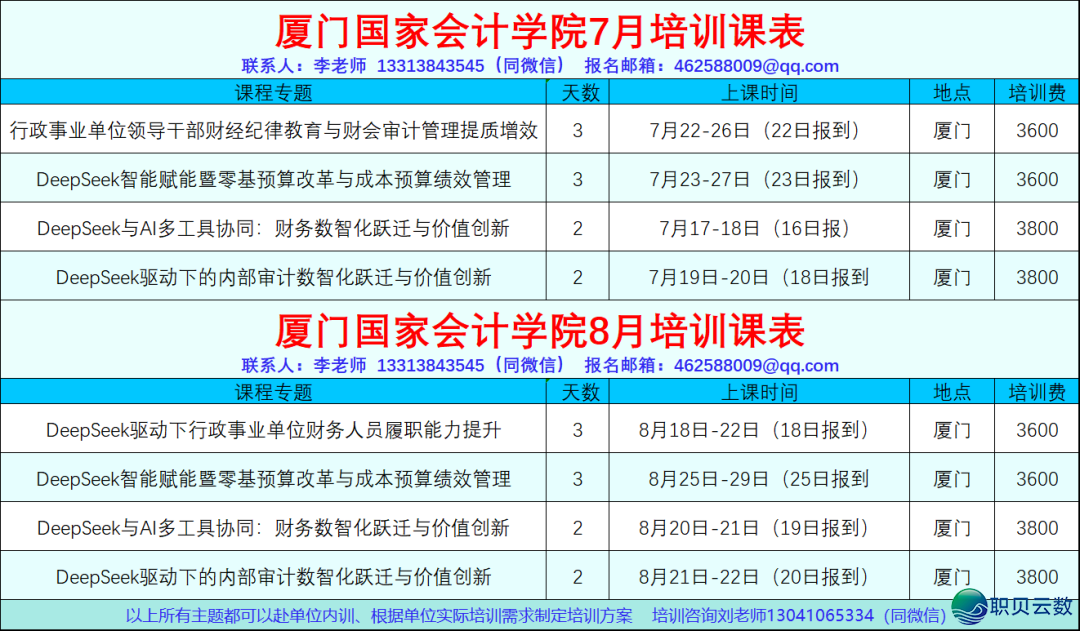Click date cell 7月23-27日（23日报到）

(758, 179)
